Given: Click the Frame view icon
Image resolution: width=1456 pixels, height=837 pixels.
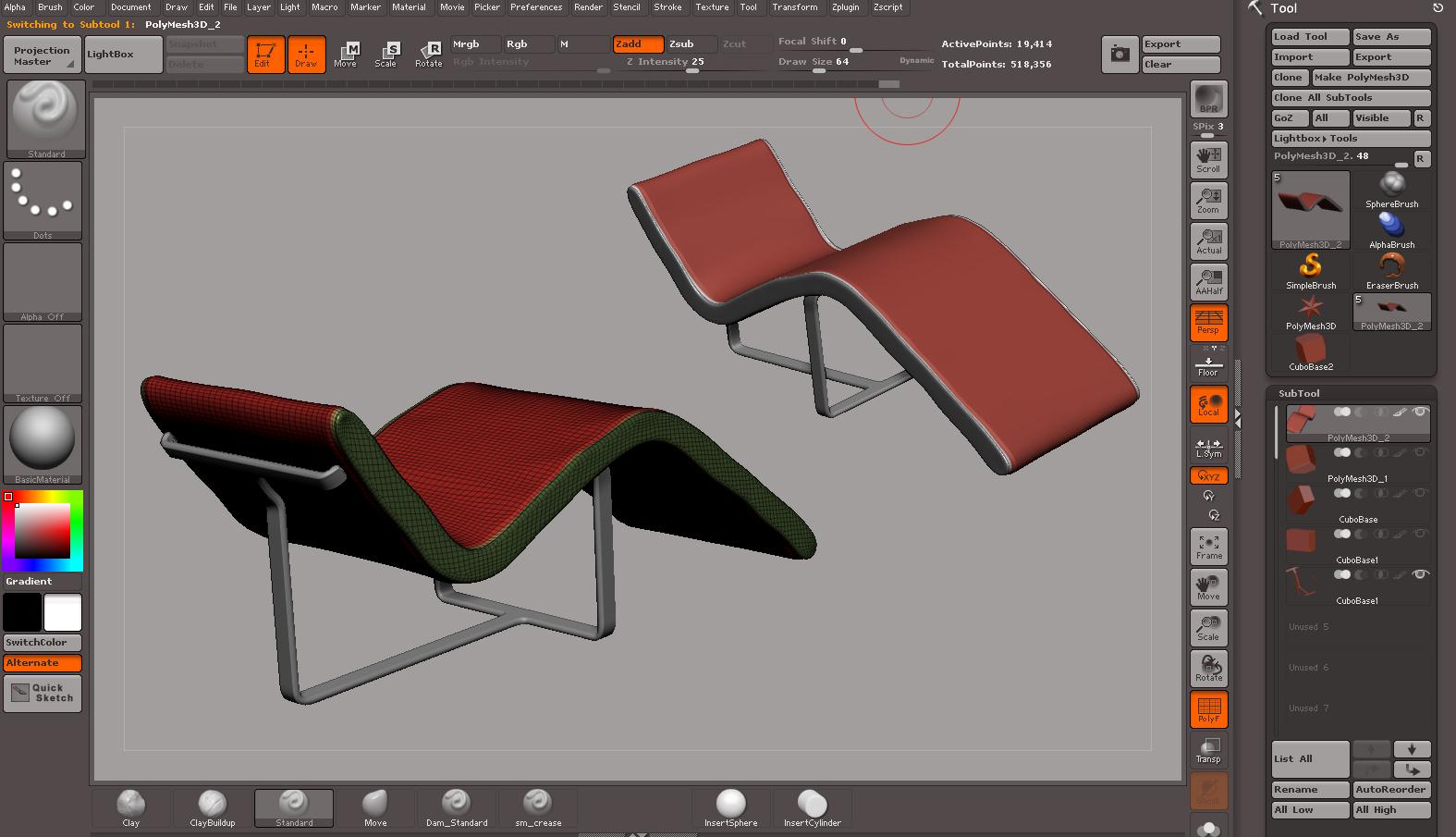Looking at the screenshot, I should point(1208,547).
